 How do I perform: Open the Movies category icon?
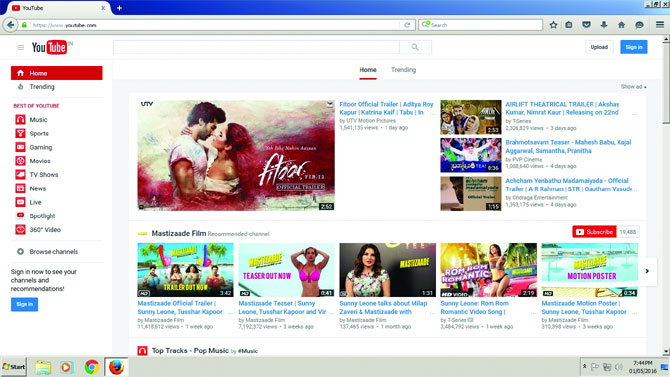tap(20, 161)
